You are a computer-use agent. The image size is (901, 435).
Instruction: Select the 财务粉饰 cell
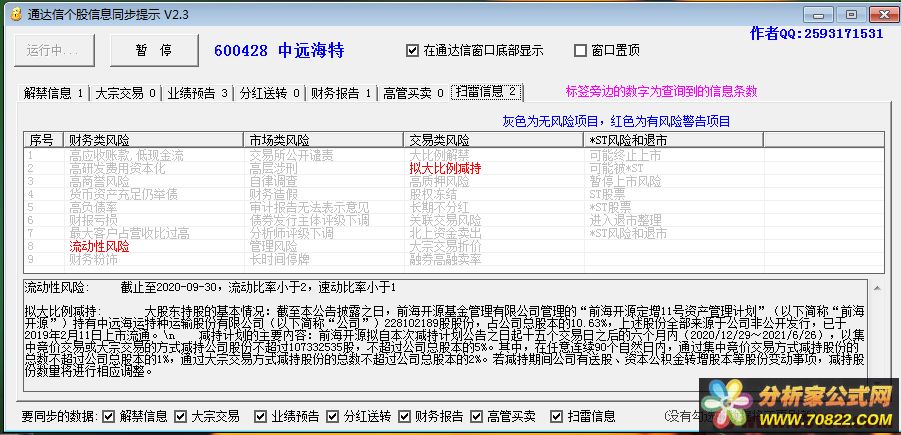(93, 260)
